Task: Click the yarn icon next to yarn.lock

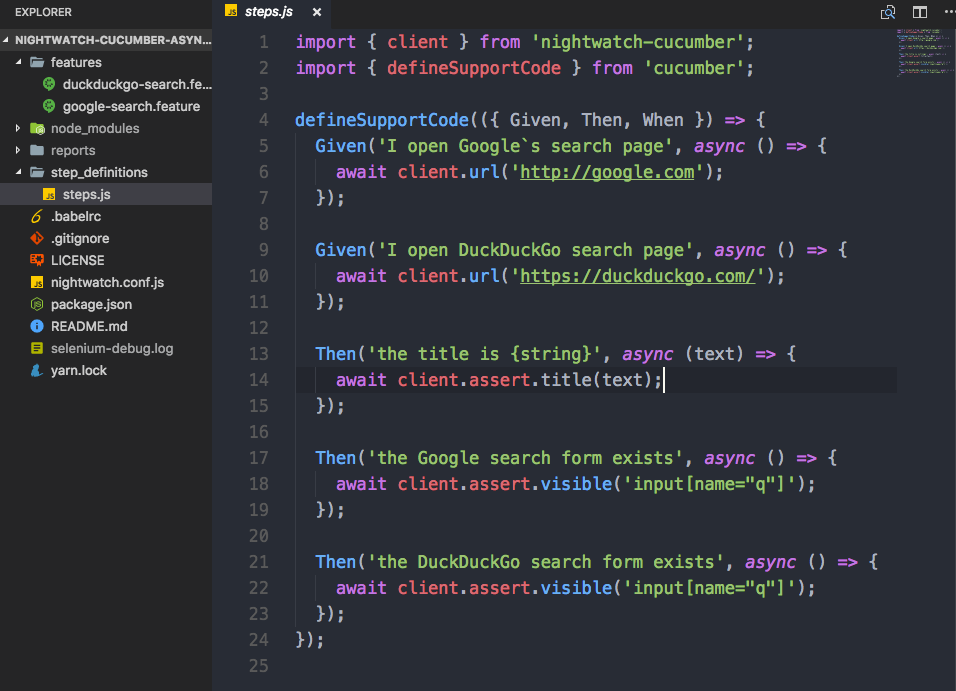Action: point(37,370)
